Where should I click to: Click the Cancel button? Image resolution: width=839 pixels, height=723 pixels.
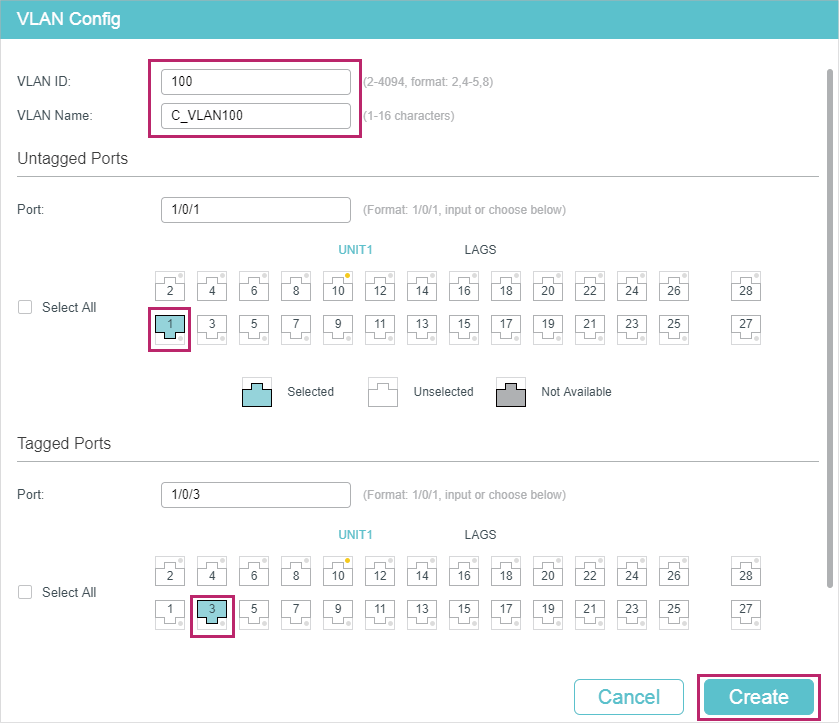pyautogui.click(x=629, y=697)
